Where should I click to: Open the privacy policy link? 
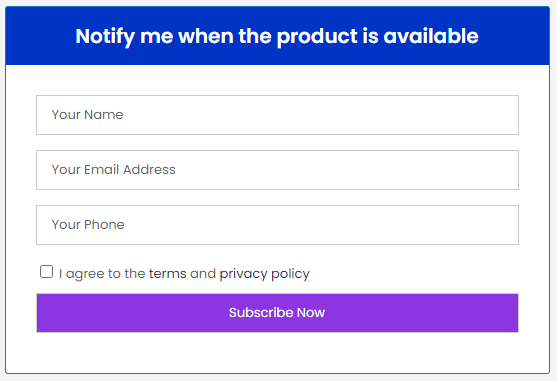(x=265, y=274)
